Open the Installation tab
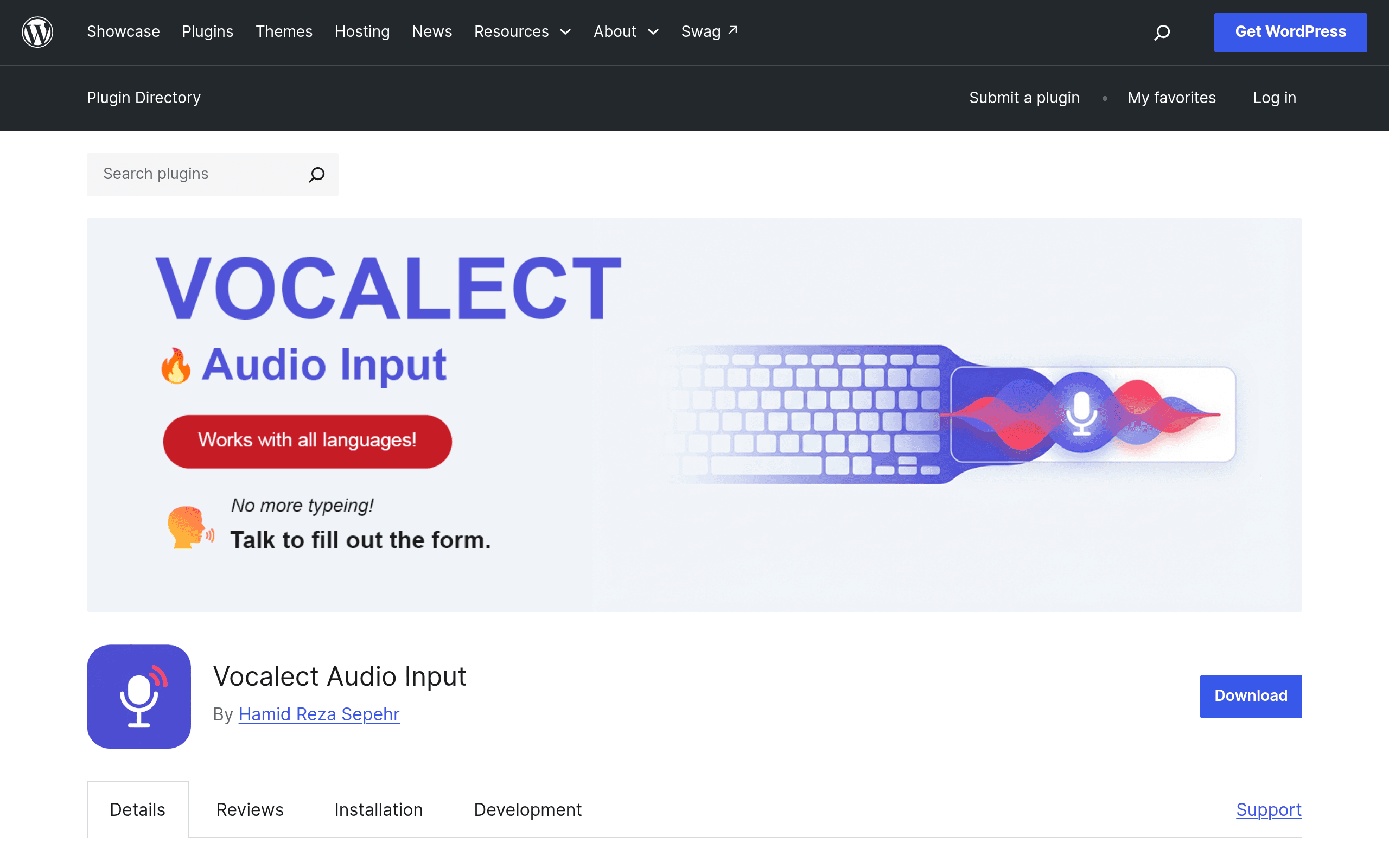Viewport: 1389px width, 868px height. (378, 809)
